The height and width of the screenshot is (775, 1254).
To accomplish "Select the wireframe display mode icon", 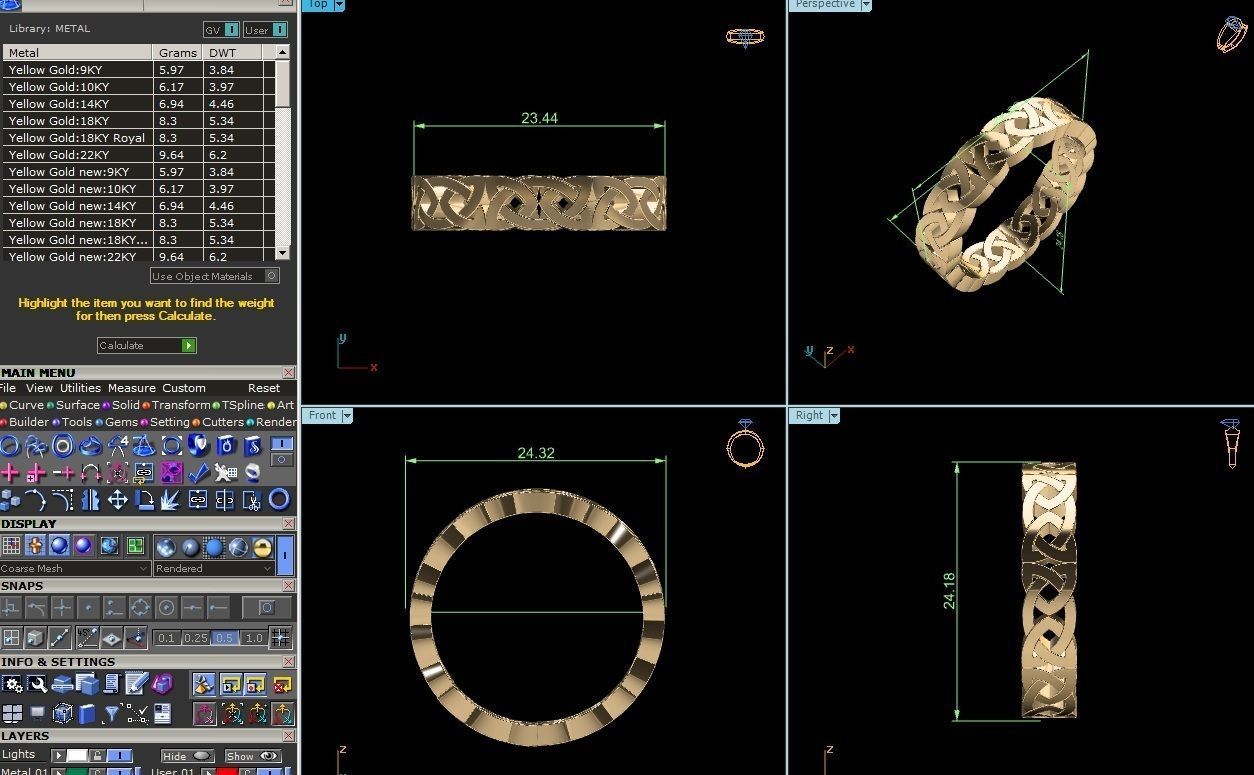I will point(14,546).
